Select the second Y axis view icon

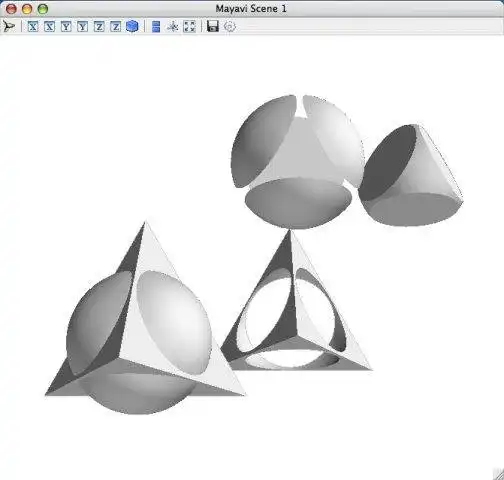click(x=82, y=26)
